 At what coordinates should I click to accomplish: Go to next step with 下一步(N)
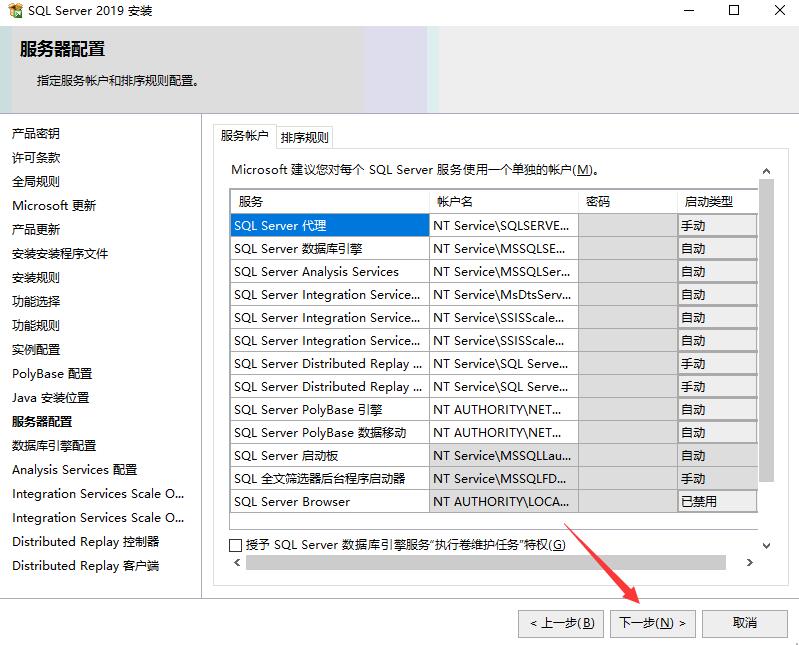[x=653, y=623]
